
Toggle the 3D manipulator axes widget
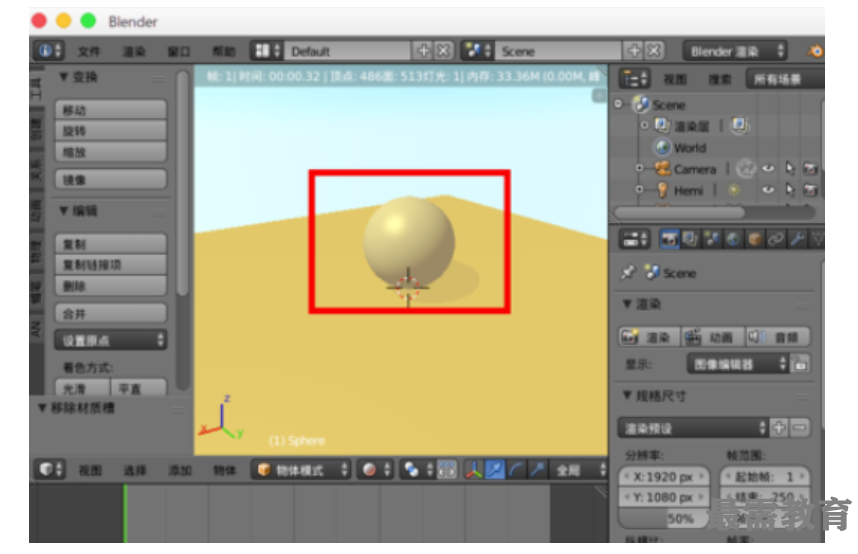(473, 470)
